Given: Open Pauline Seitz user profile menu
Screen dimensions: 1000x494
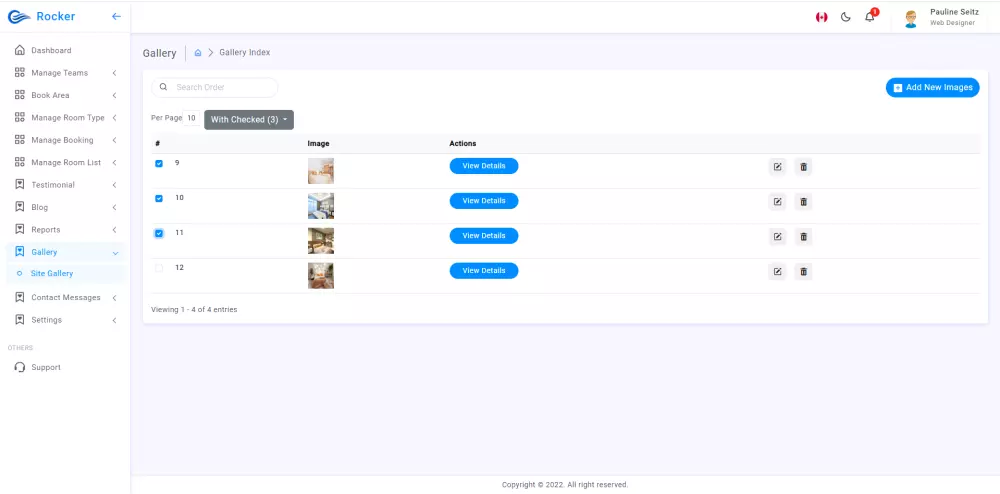Looking at the screenshot, I should 939,17.
